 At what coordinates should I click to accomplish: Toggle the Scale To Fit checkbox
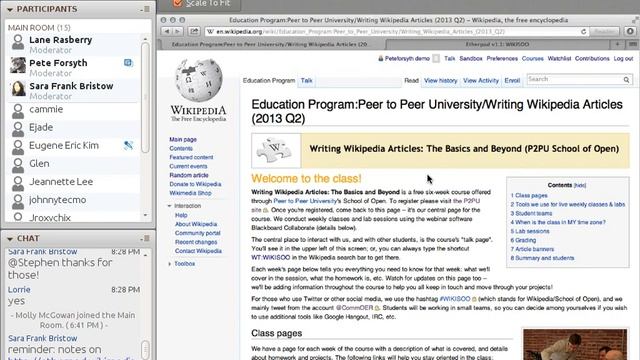(x=178, y=3)
